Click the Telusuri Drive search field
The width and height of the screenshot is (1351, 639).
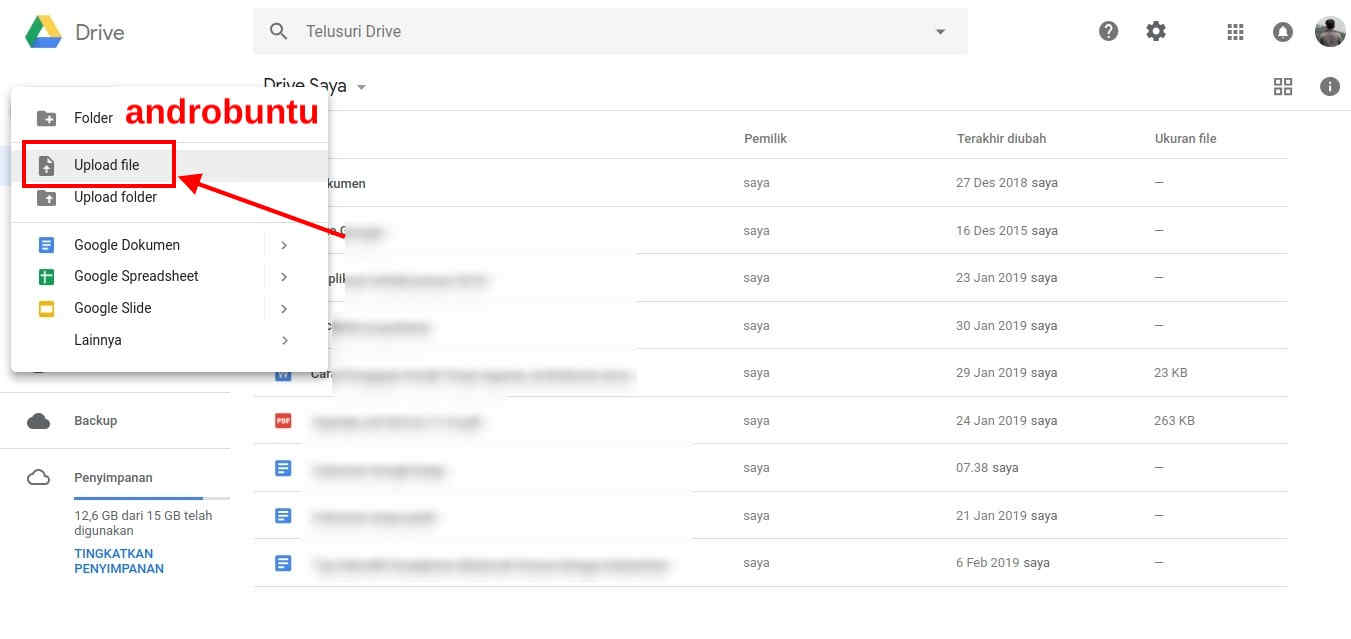500,31
